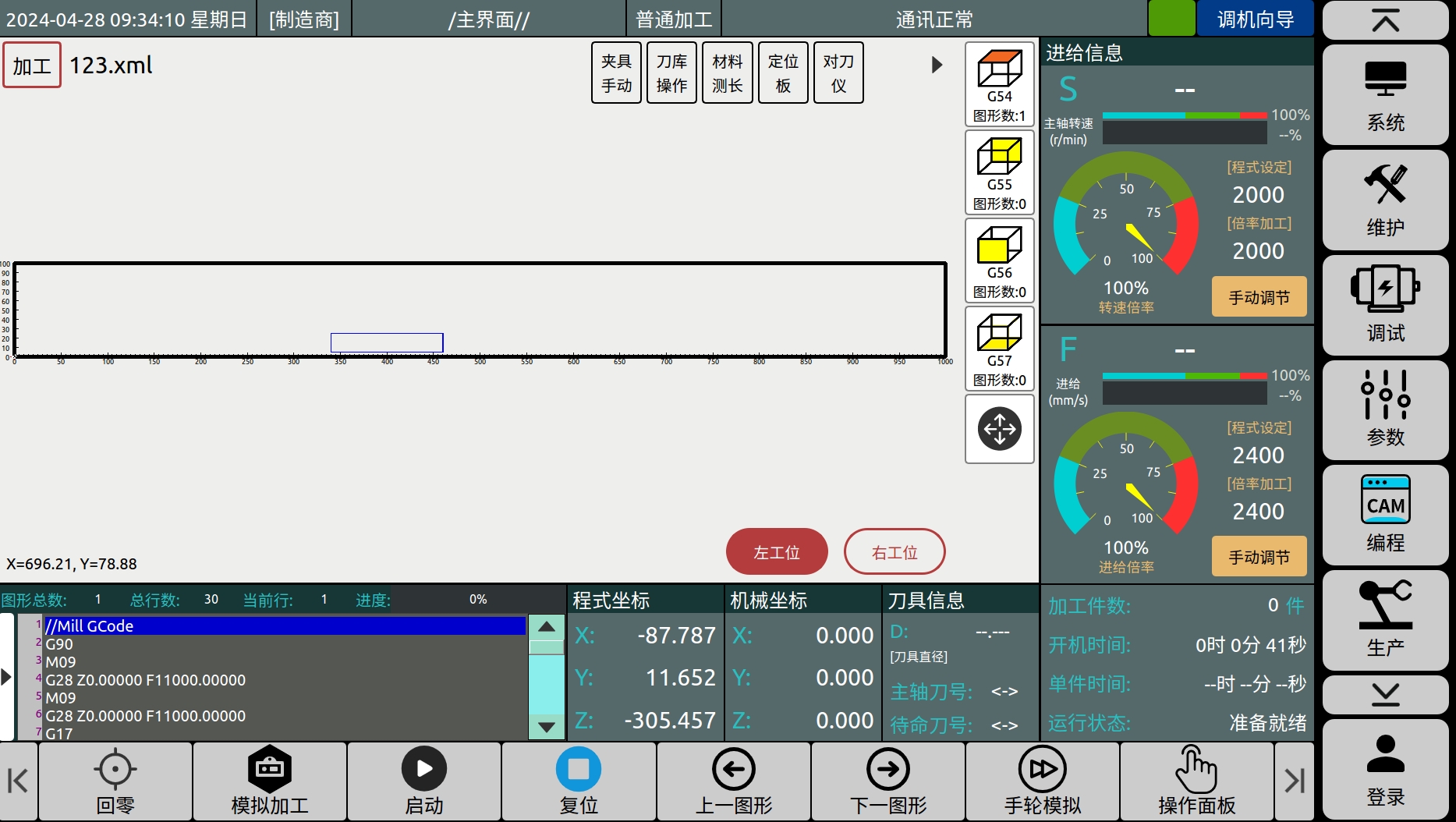Open the CAM 编程 programming panel

click(x=1385, y=516)
